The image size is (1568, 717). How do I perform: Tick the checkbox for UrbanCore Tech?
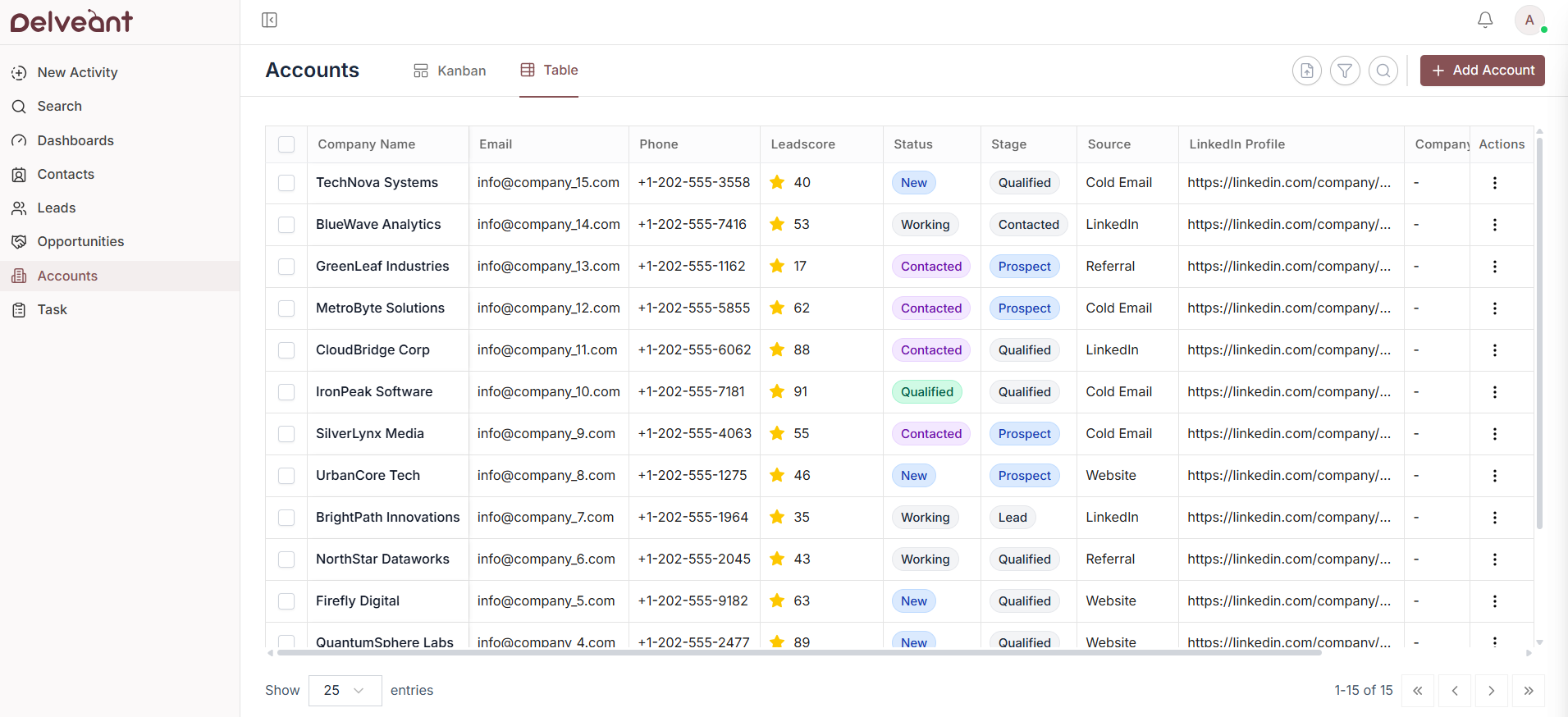point(286,476)
